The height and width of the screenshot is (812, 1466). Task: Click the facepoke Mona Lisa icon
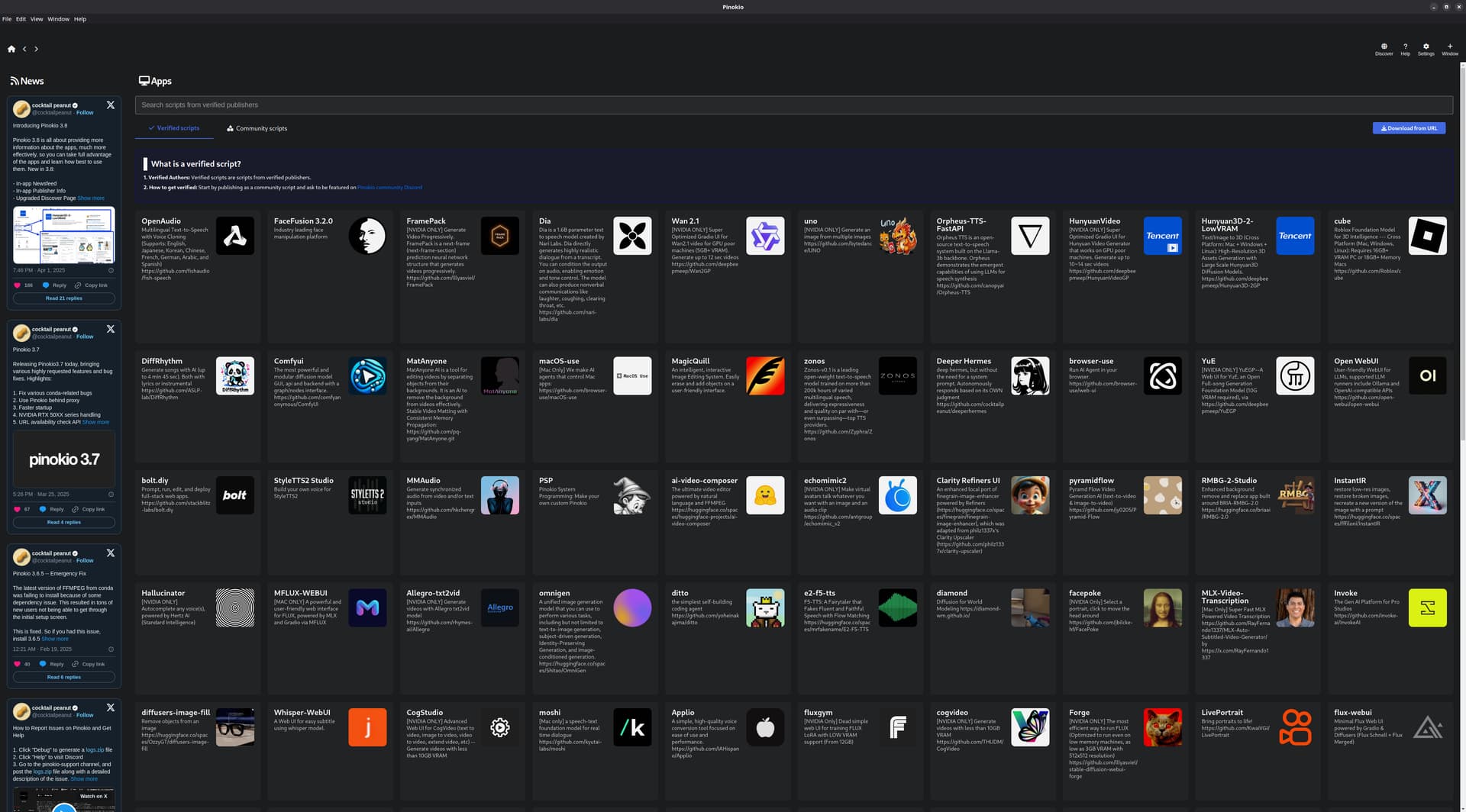pyautogui.click(x=1163, y=607)
